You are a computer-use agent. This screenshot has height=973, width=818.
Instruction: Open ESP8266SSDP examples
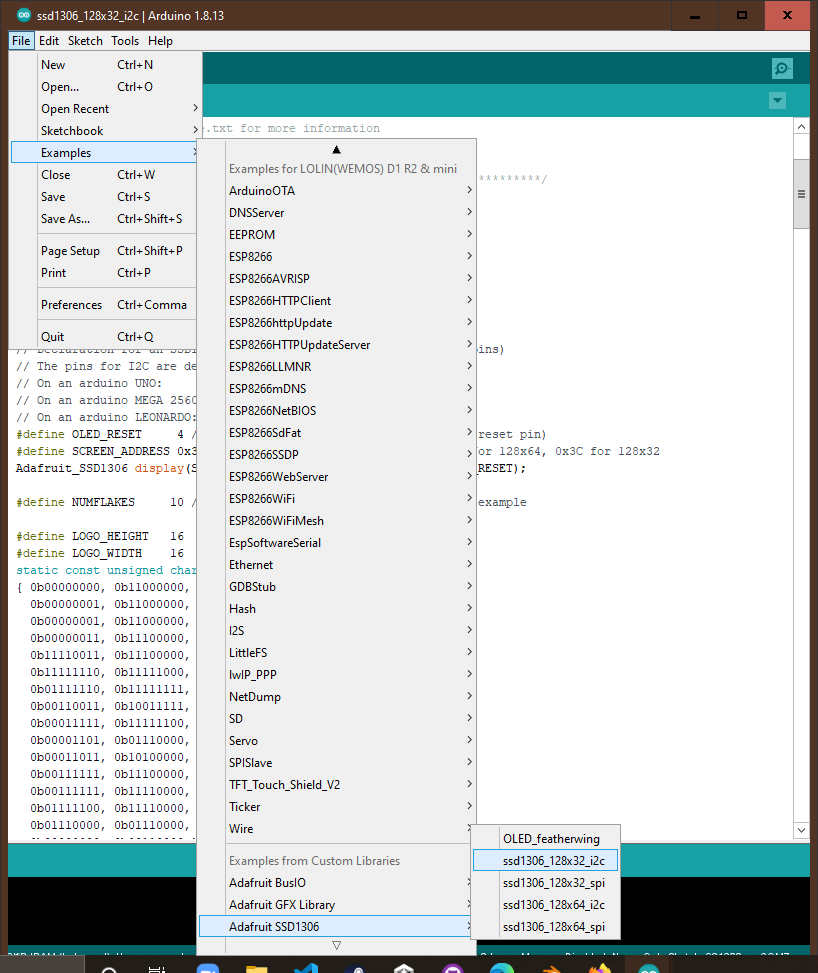337,455
